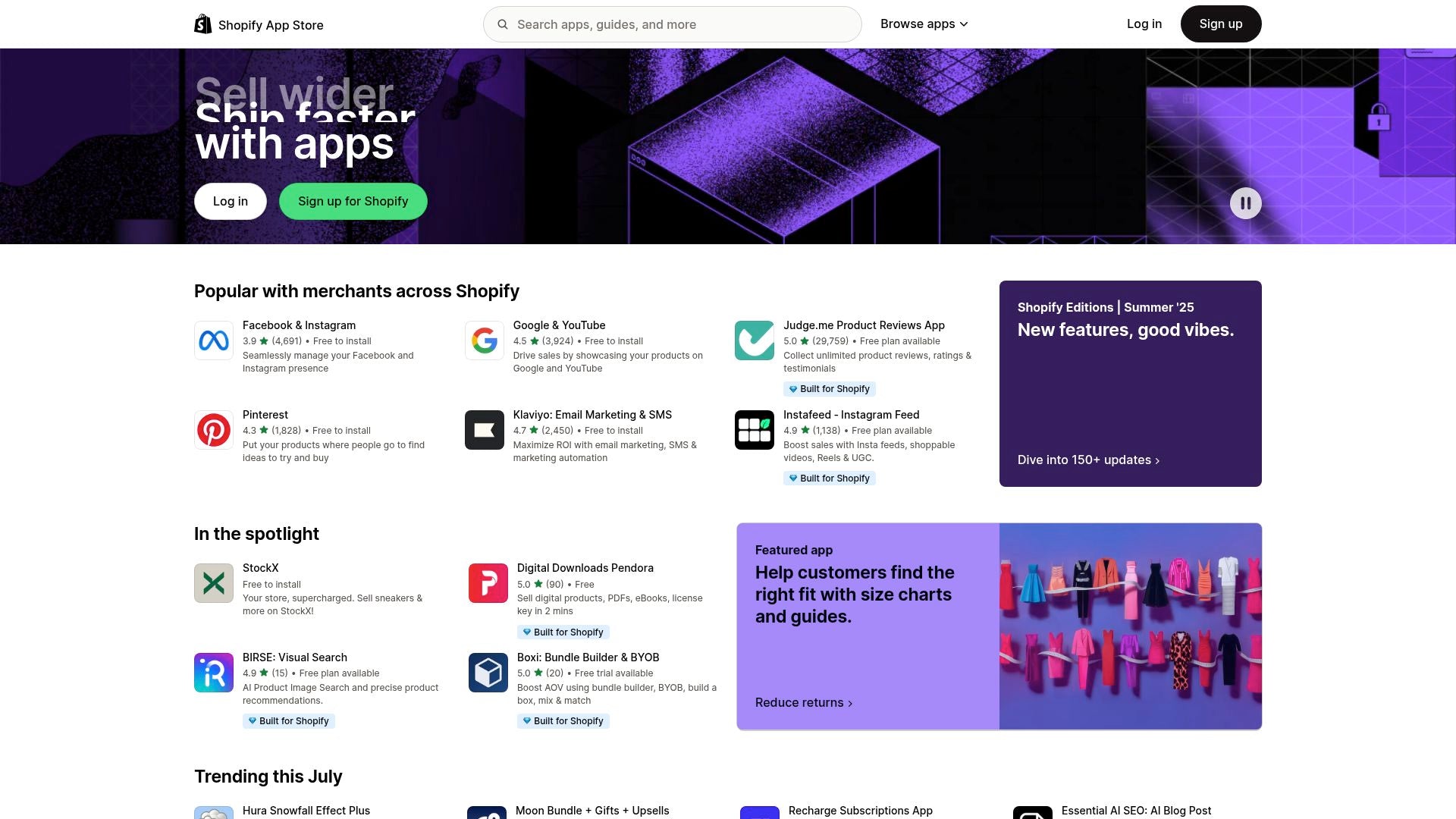Click the Instafeed grid app icon
Screen dimensions: 1456x819
click(x=755, y=430)
